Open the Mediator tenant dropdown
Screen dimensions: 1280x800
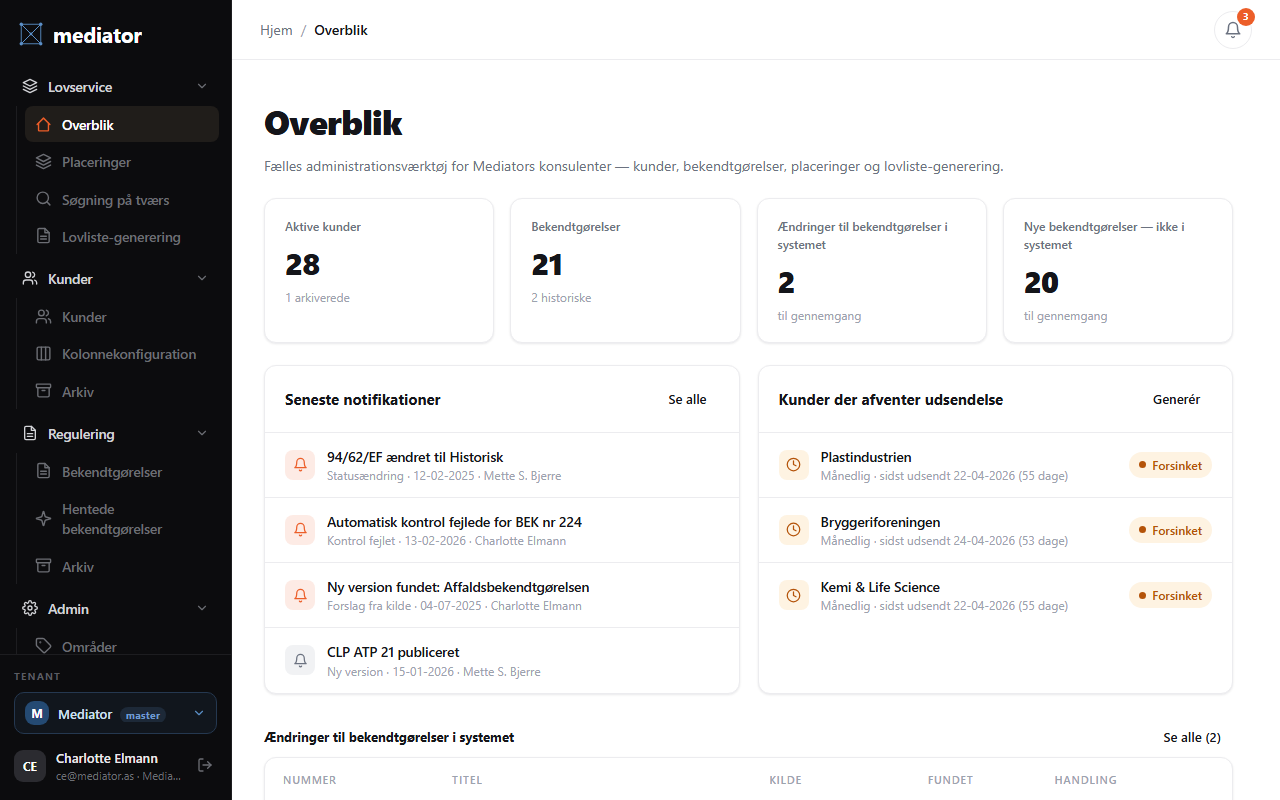pos(115,714)
